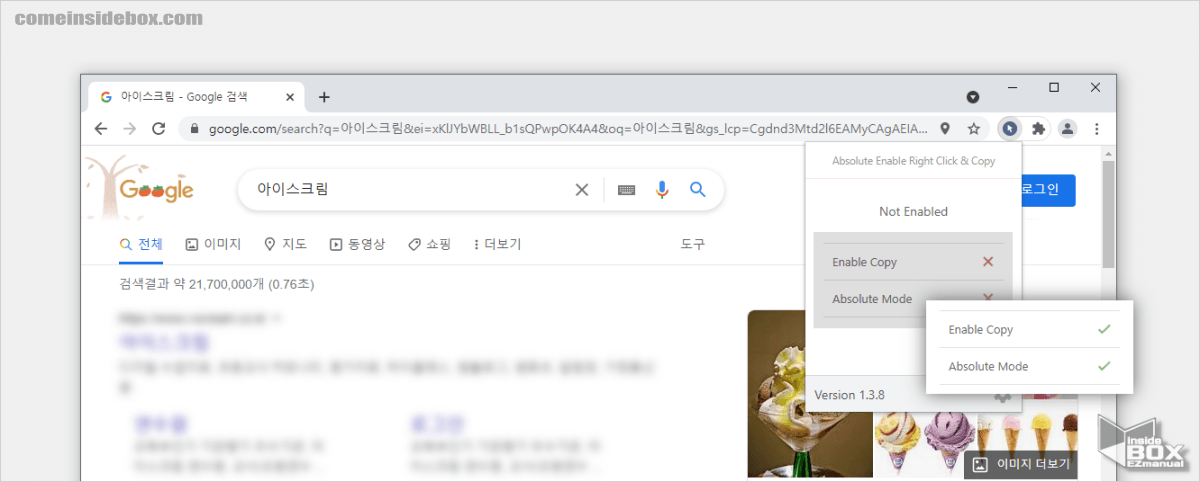Screen dimensions: 1200x482
Task: Click the scrollbar up arrow
Action: point(1108,153)
